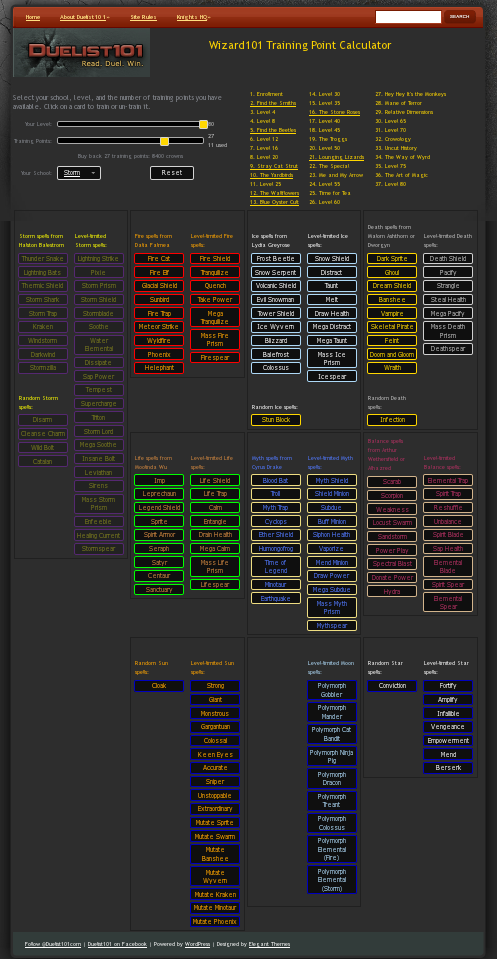This screenshot has height=959, width=497.
Task: Open About Duelist101 menu
Action: tap(84, 17)
